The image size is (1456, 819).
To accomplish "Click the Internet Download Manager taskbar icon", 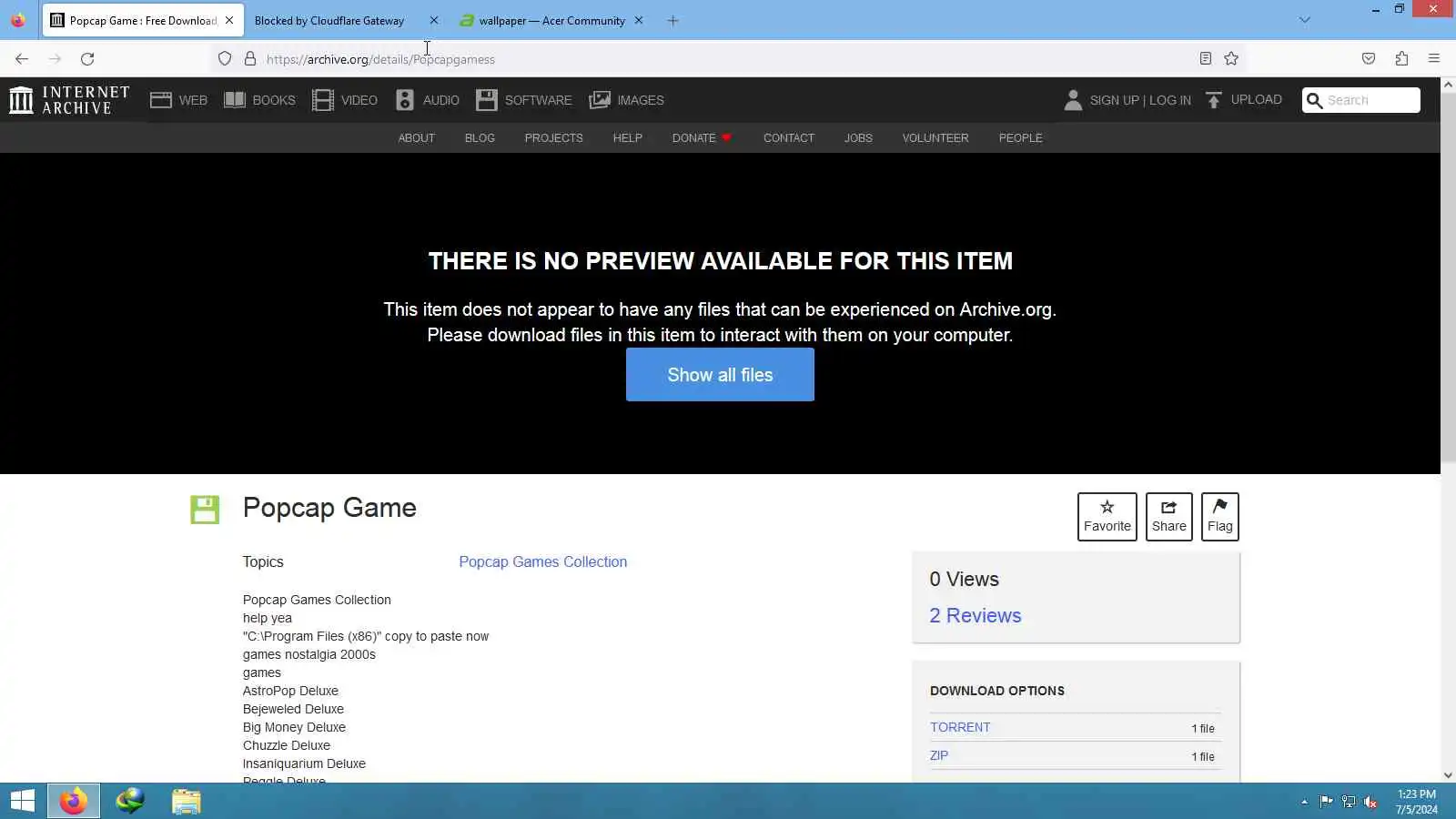I will 130,801.
